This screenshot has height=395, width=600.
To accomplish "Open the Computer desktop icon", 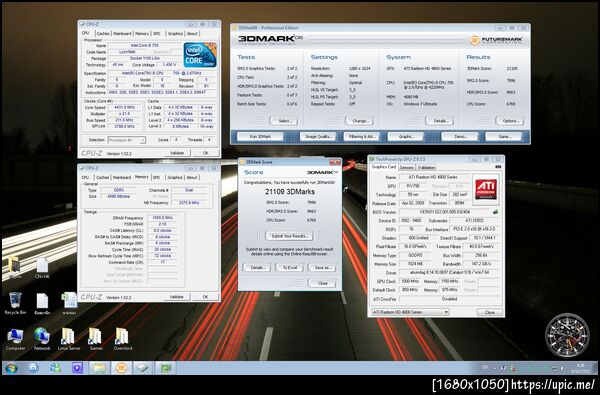I will coord(15,339).
